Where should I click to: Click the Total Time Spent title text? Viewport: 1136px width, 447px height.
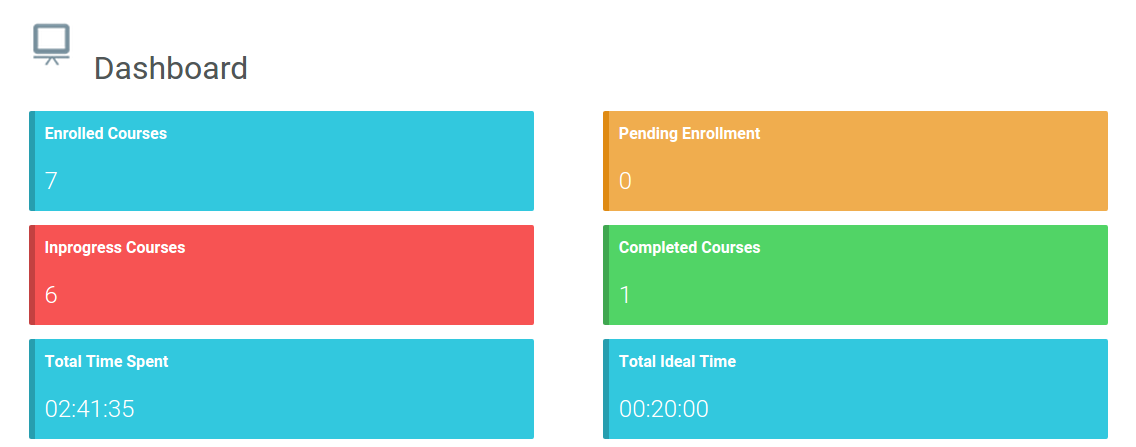pos(107,361)
